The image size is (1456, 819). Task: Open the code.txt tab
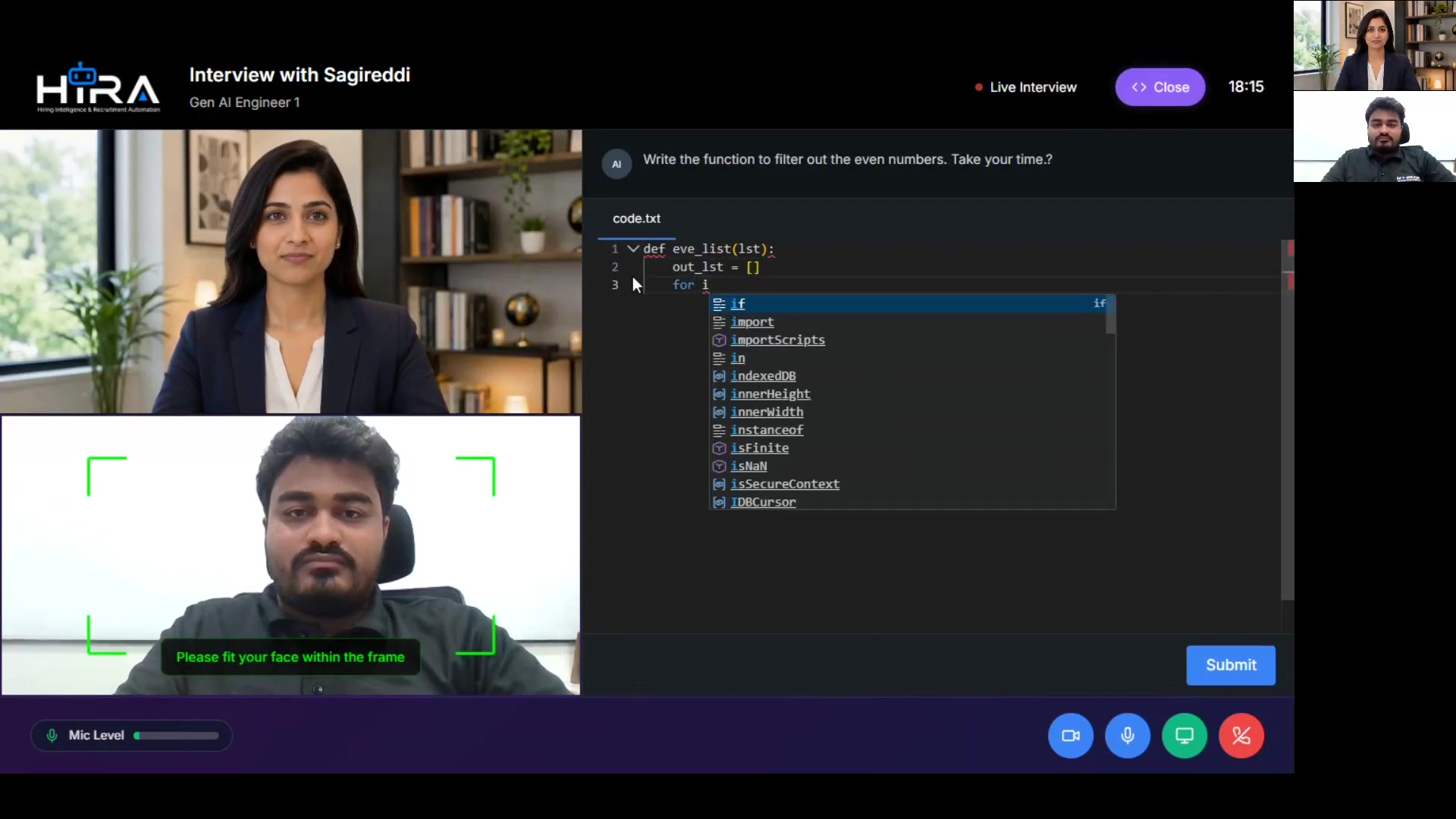[x=636, y=218]
